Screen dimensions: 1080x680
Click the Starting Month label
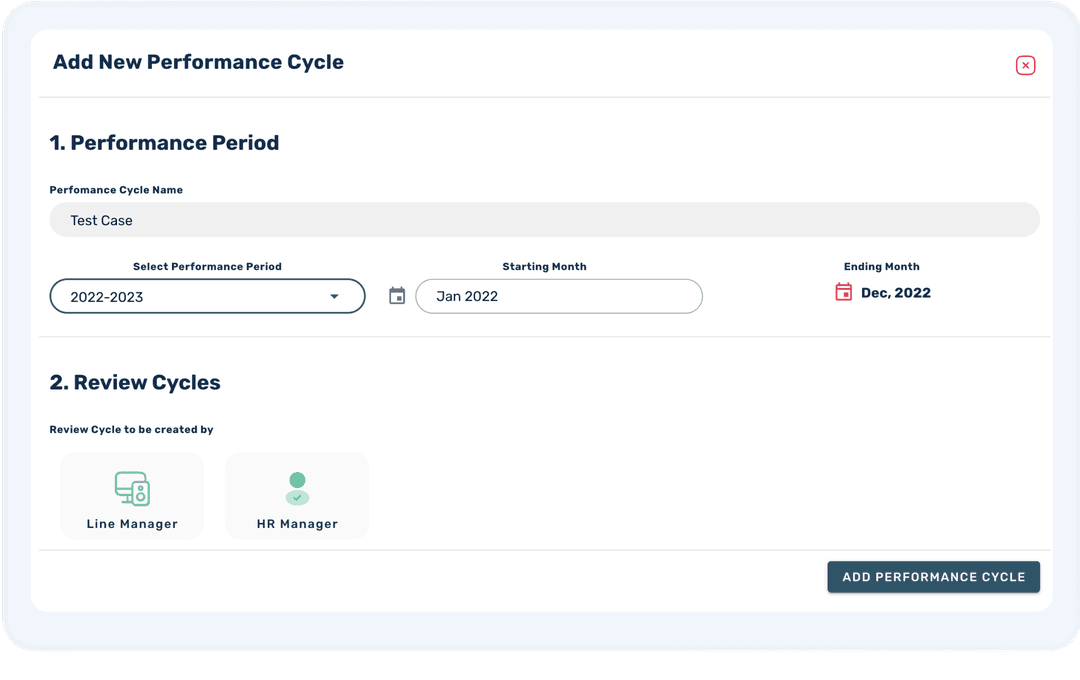[x=544, y=267]
